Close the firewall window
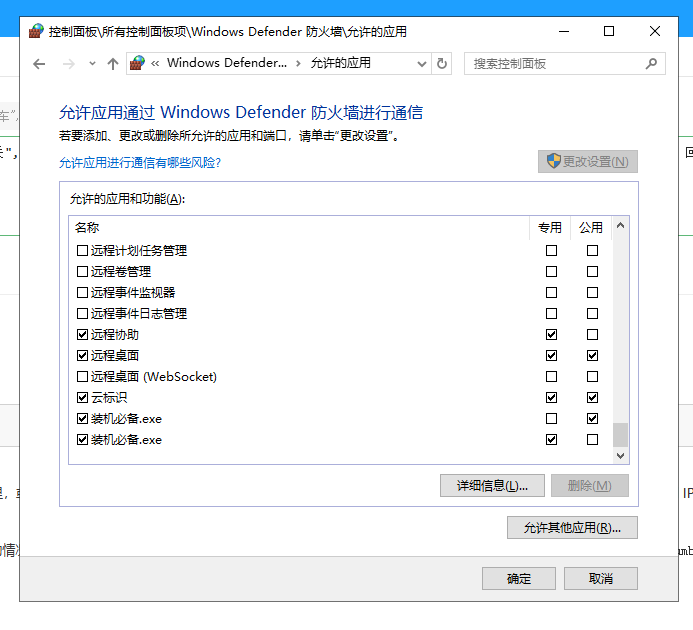693x630 pixels. 655,31
